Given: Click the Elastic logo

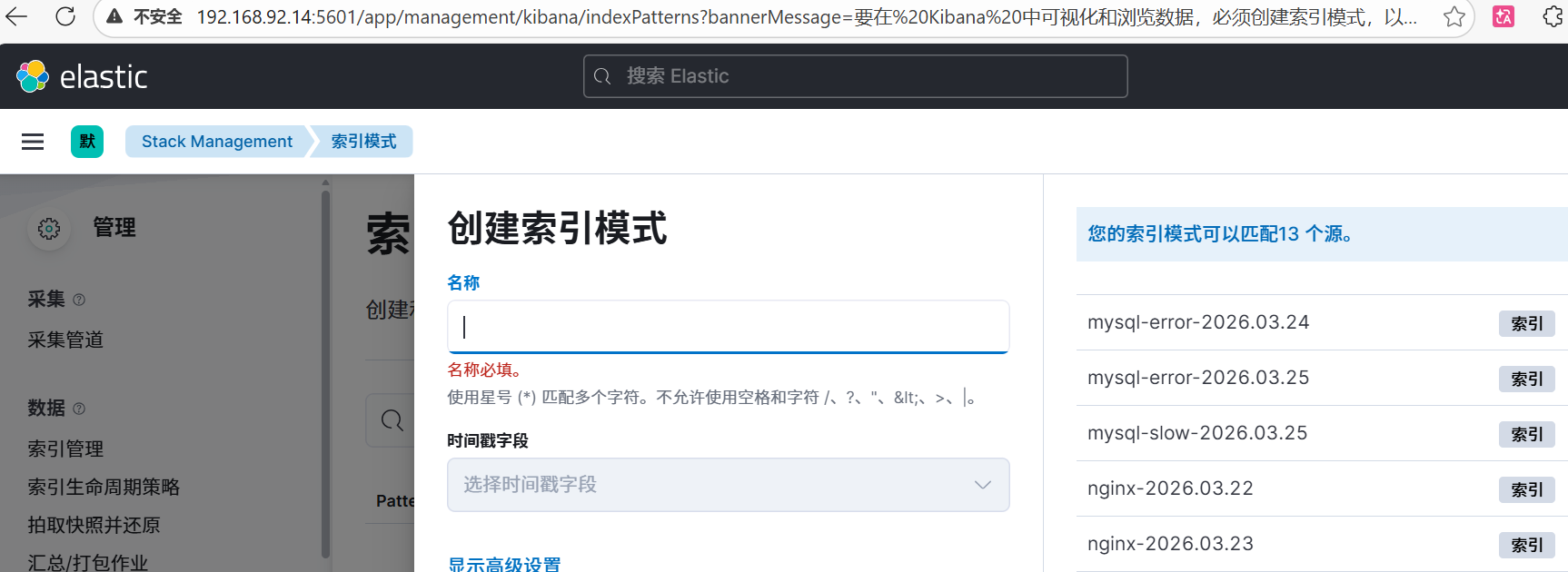Looking at the screenshot, I should point(82,76).
